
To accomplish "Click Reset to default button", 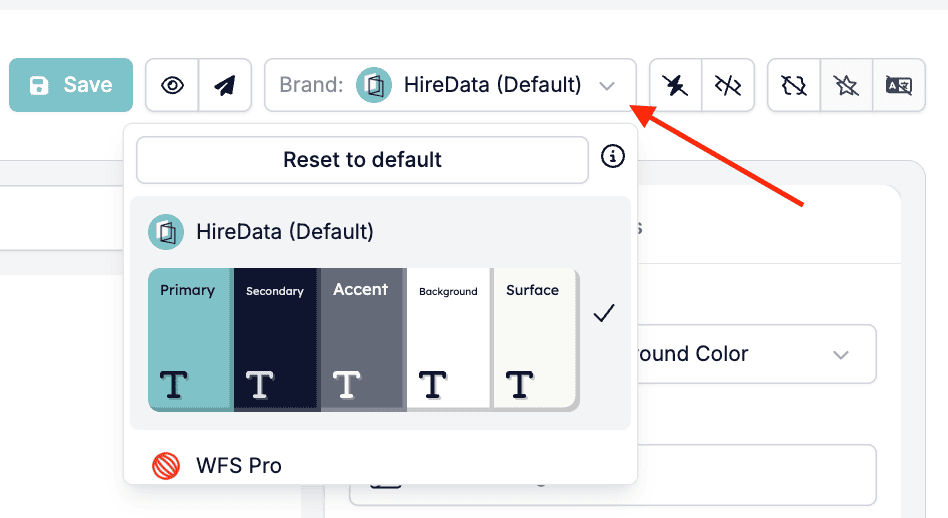I will 362,160.
